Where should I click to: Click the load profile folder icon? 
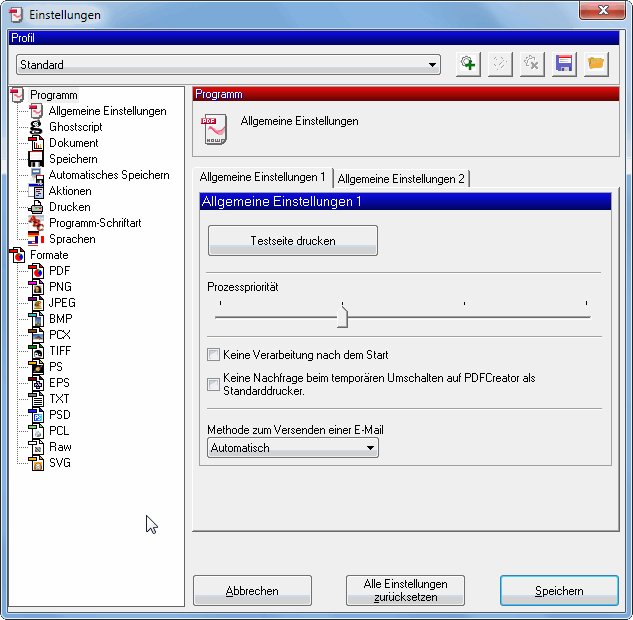pos(596,64)
